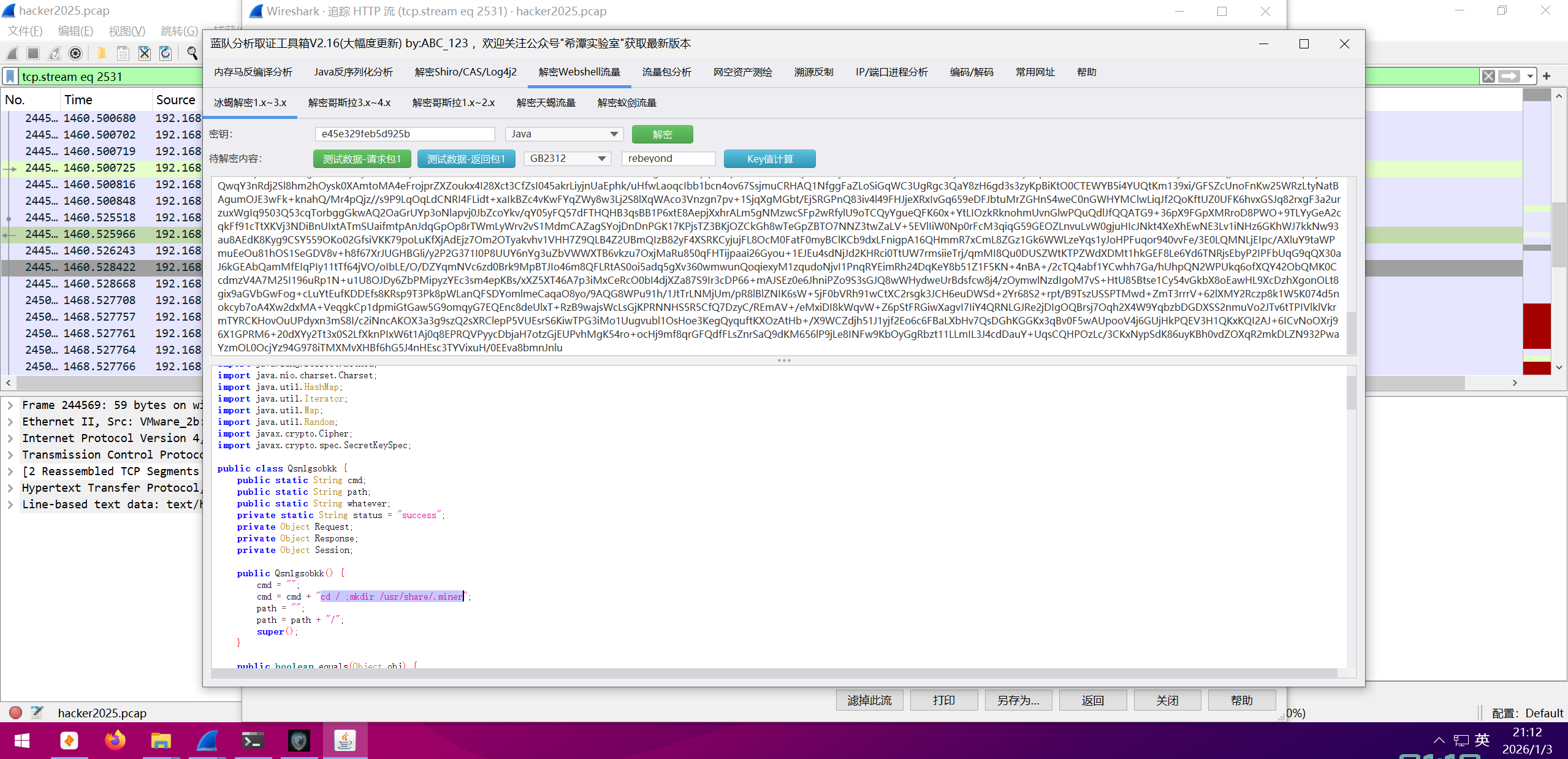Click the 密钥 key input field
This screenshot has height=759, width=1568.
pos(405,134)
